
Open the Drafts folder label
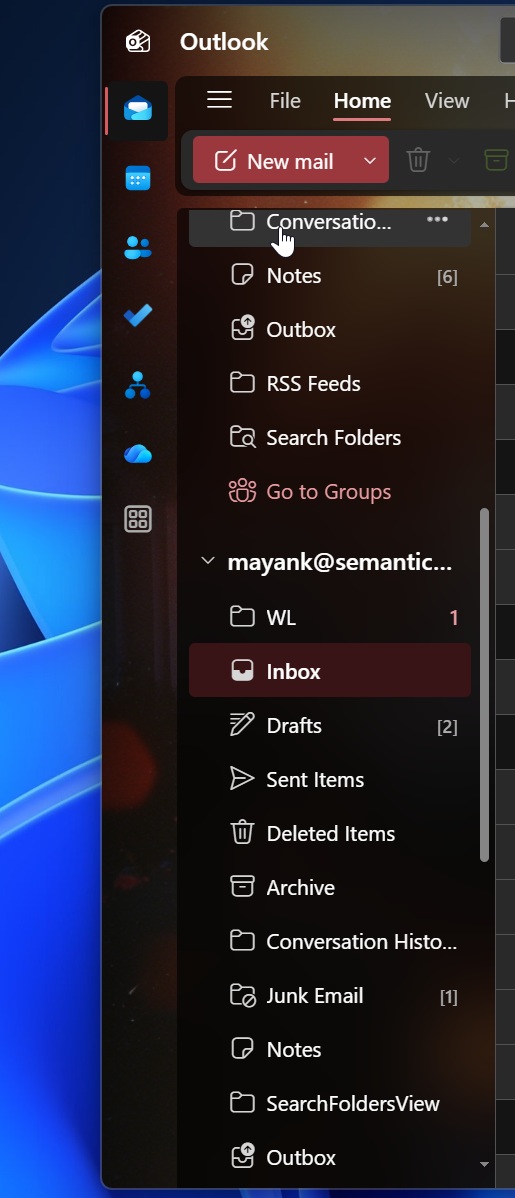click(x=294, y=725)
